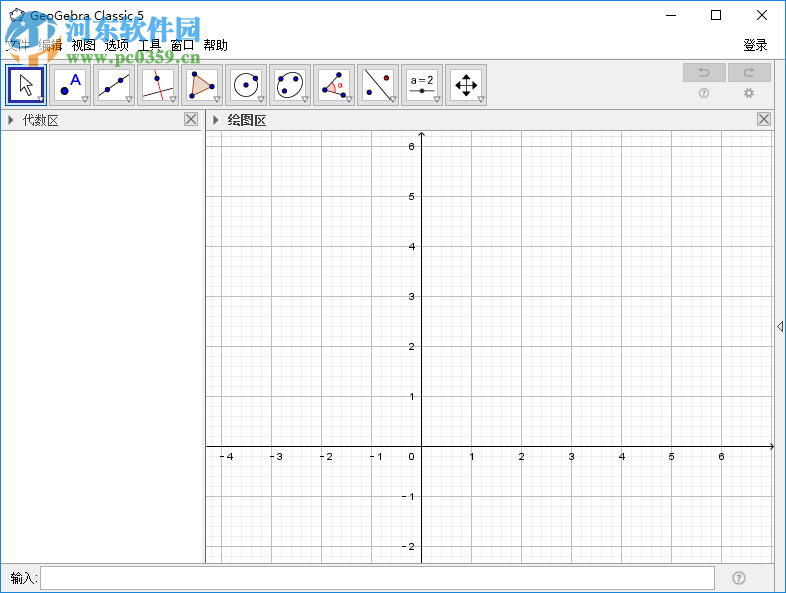This screenshot has height=593, width=786.
Task: Click the x-axis label -4
Action: [227, 457]
